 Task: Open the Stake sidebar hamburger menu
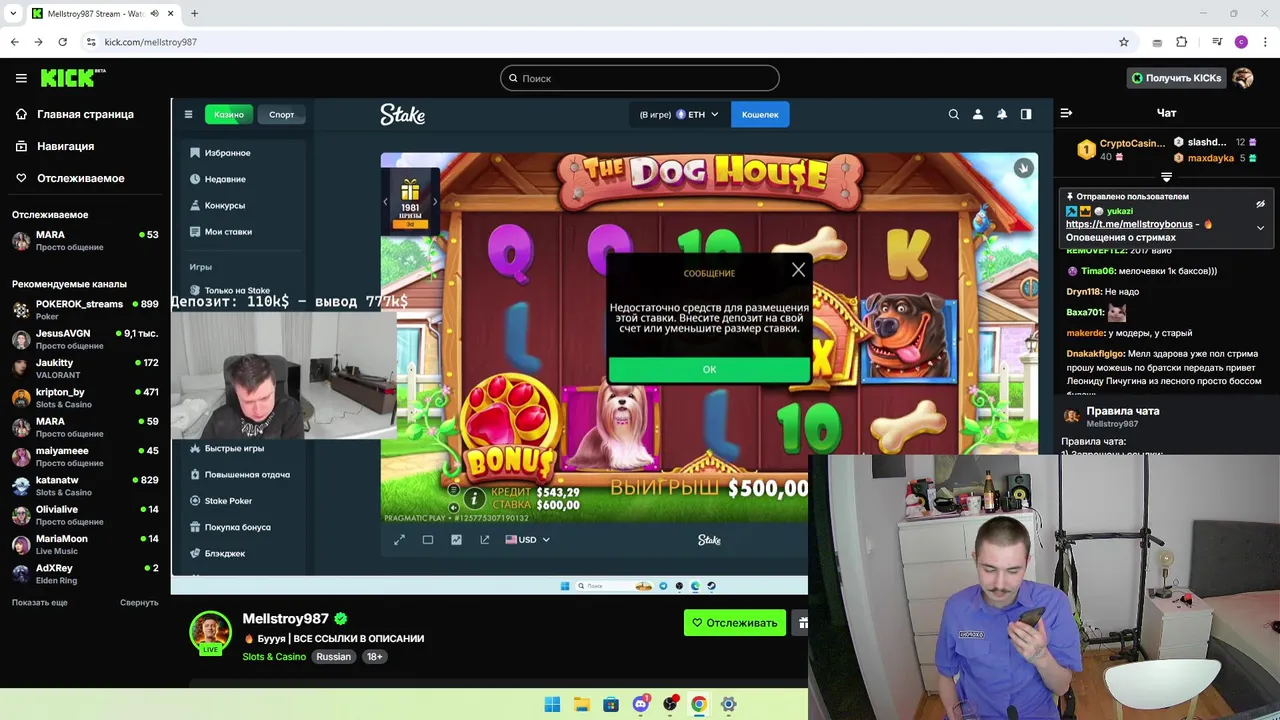tap(188, 114)
